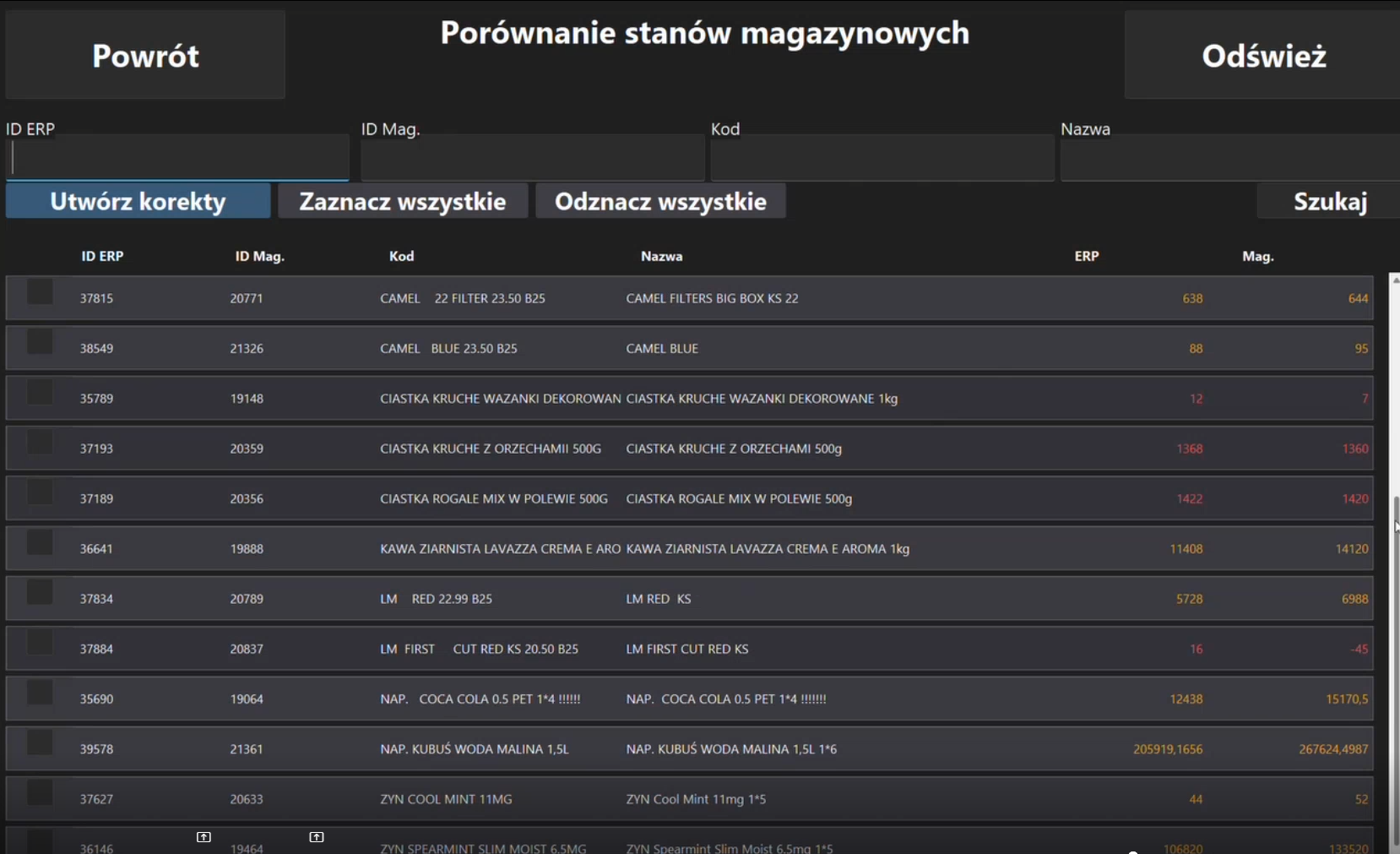Click ID Mag. cell 19888
The height and width of the screenshot is (854, 1400).
[x=247, y=549]
